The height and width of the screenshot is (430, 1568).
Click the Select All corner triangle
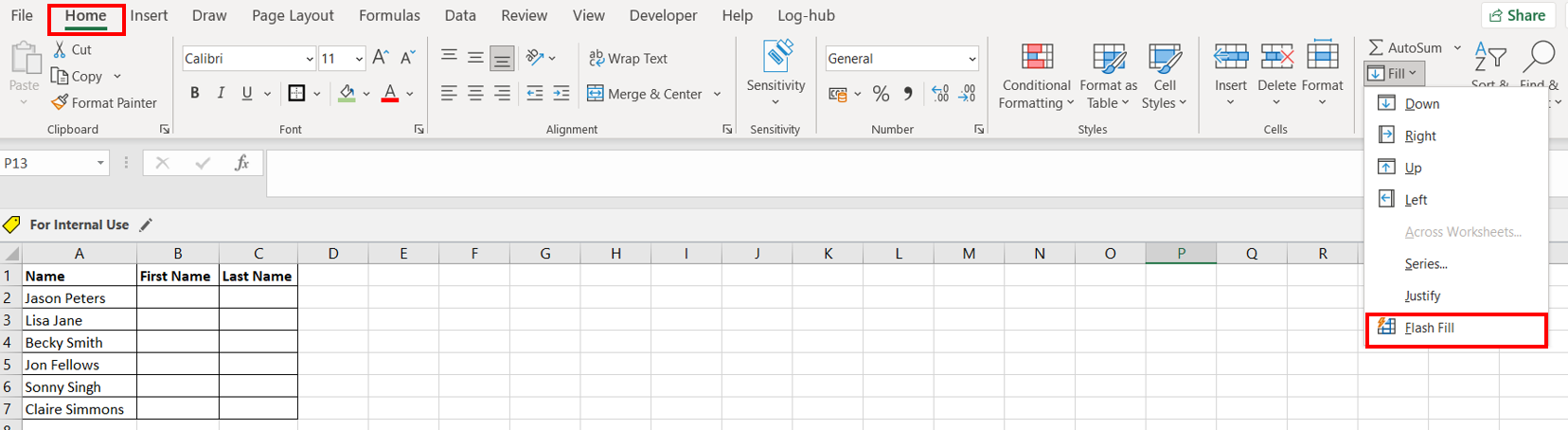11,253
